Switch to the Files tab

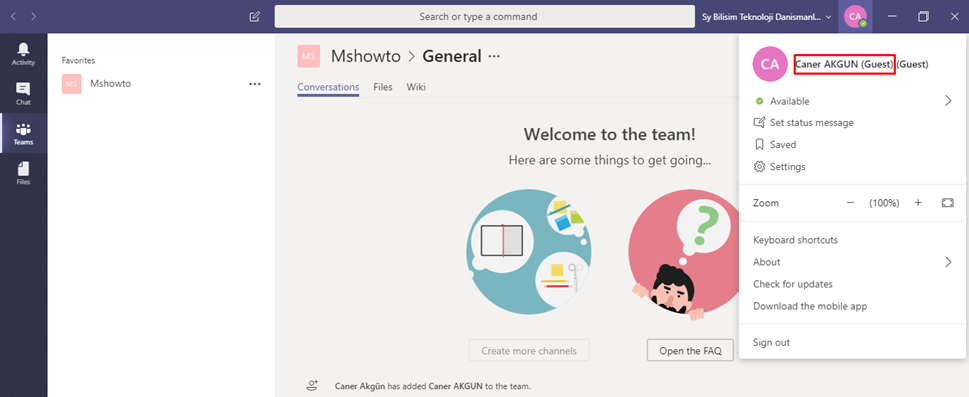pyautogui.click(x=383, y=87)
